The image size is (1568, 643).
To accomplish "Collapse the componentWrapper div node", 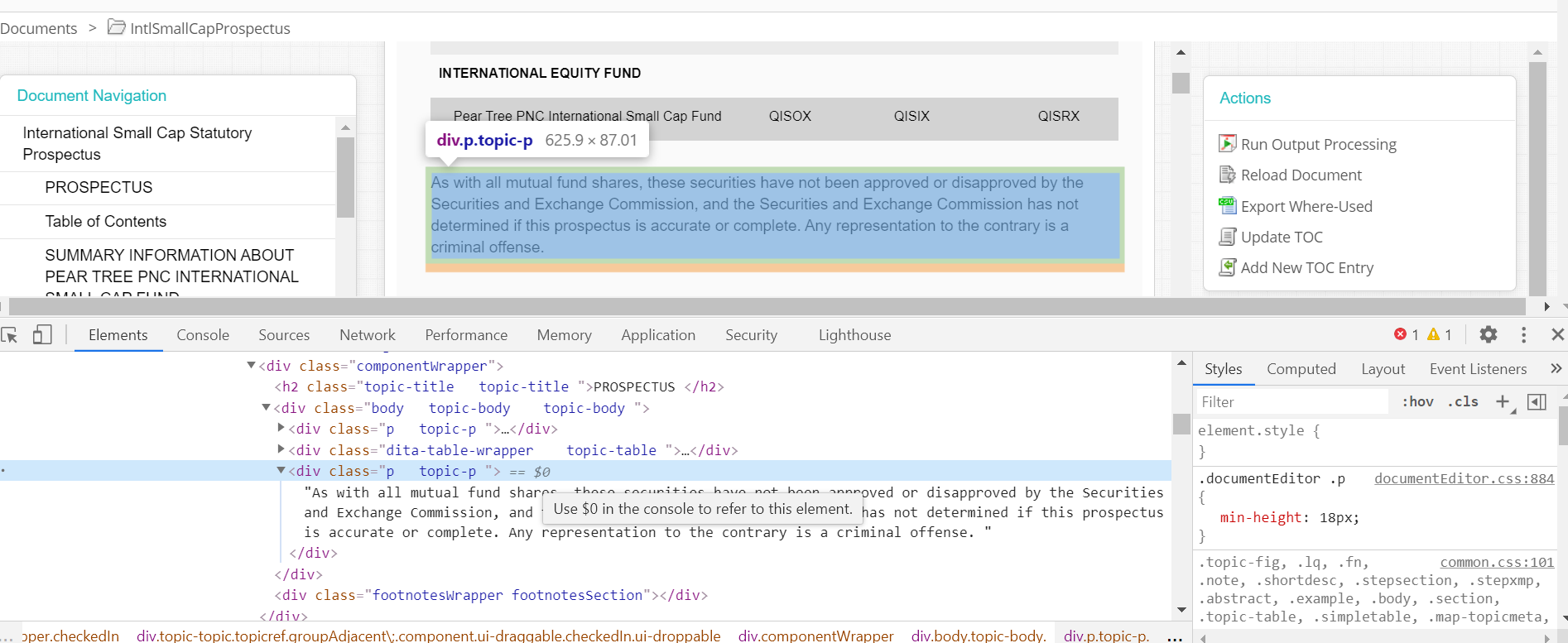I will pos(251,365).
